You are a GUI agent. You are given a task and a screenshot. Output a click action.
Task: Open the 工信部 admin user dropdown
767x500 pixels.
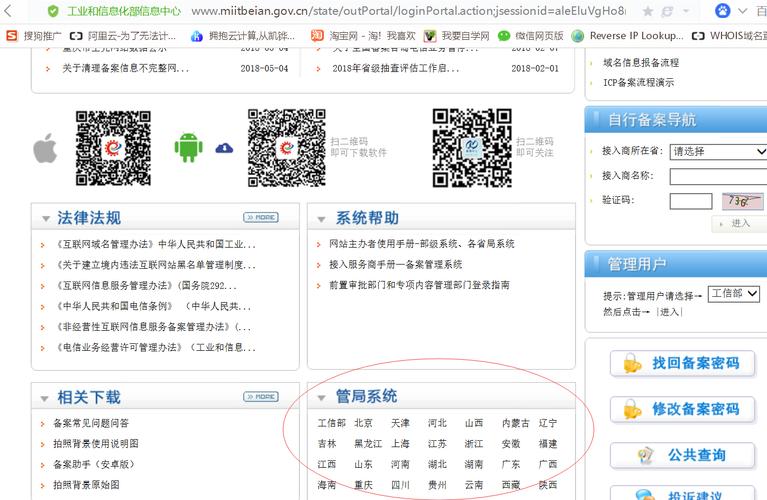click(x=734, y=294)
